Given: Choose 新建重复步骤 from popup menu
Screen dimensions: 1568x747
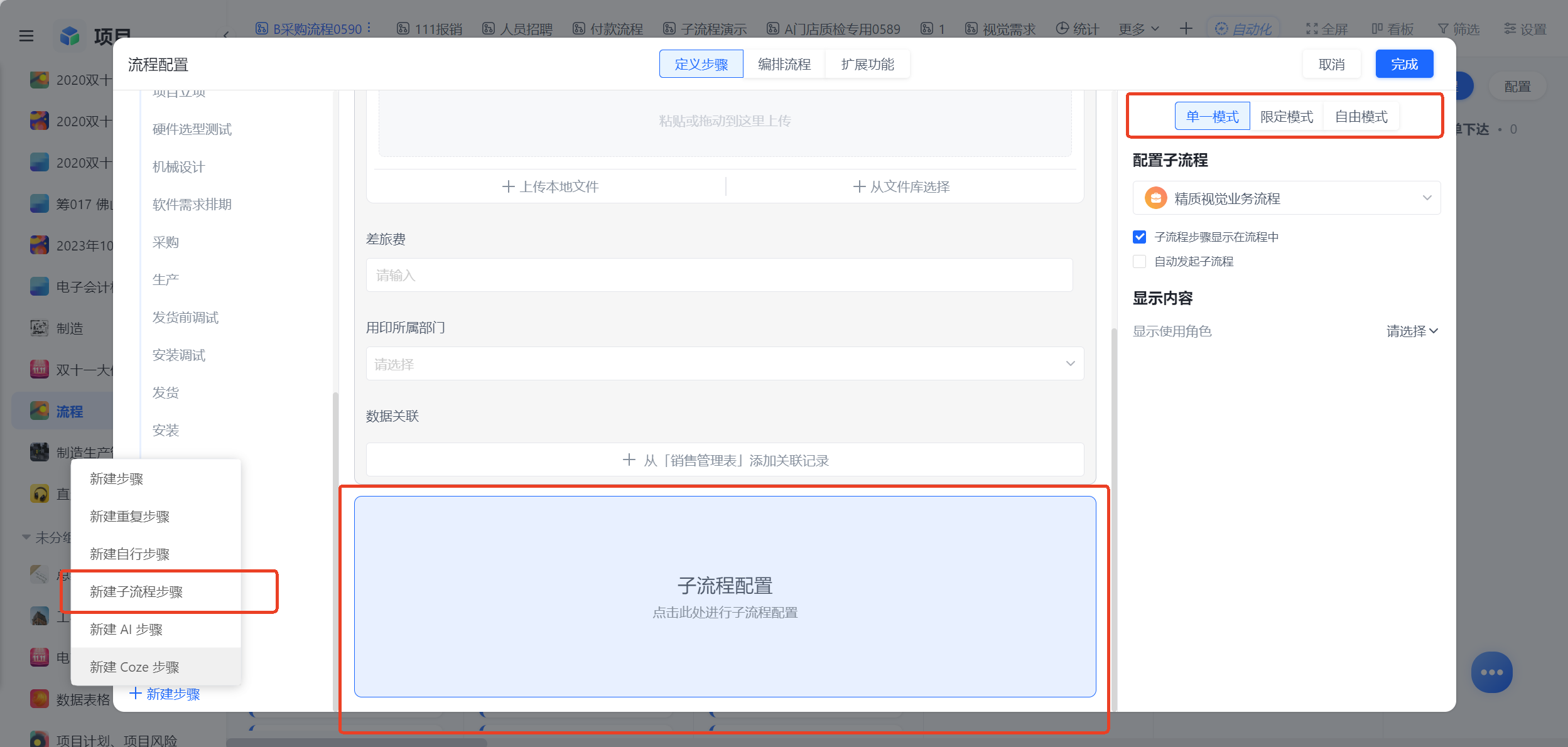Looking at the screenshot, I should click(156, 517).
